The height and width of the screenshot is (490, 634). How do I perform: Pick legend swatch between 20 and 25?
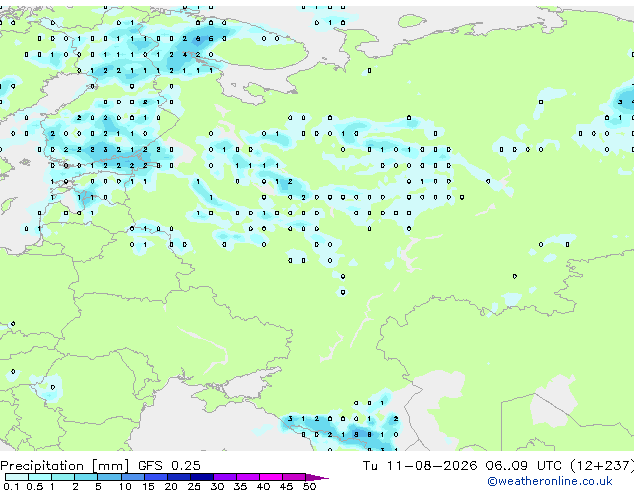(x=178, y=477)
